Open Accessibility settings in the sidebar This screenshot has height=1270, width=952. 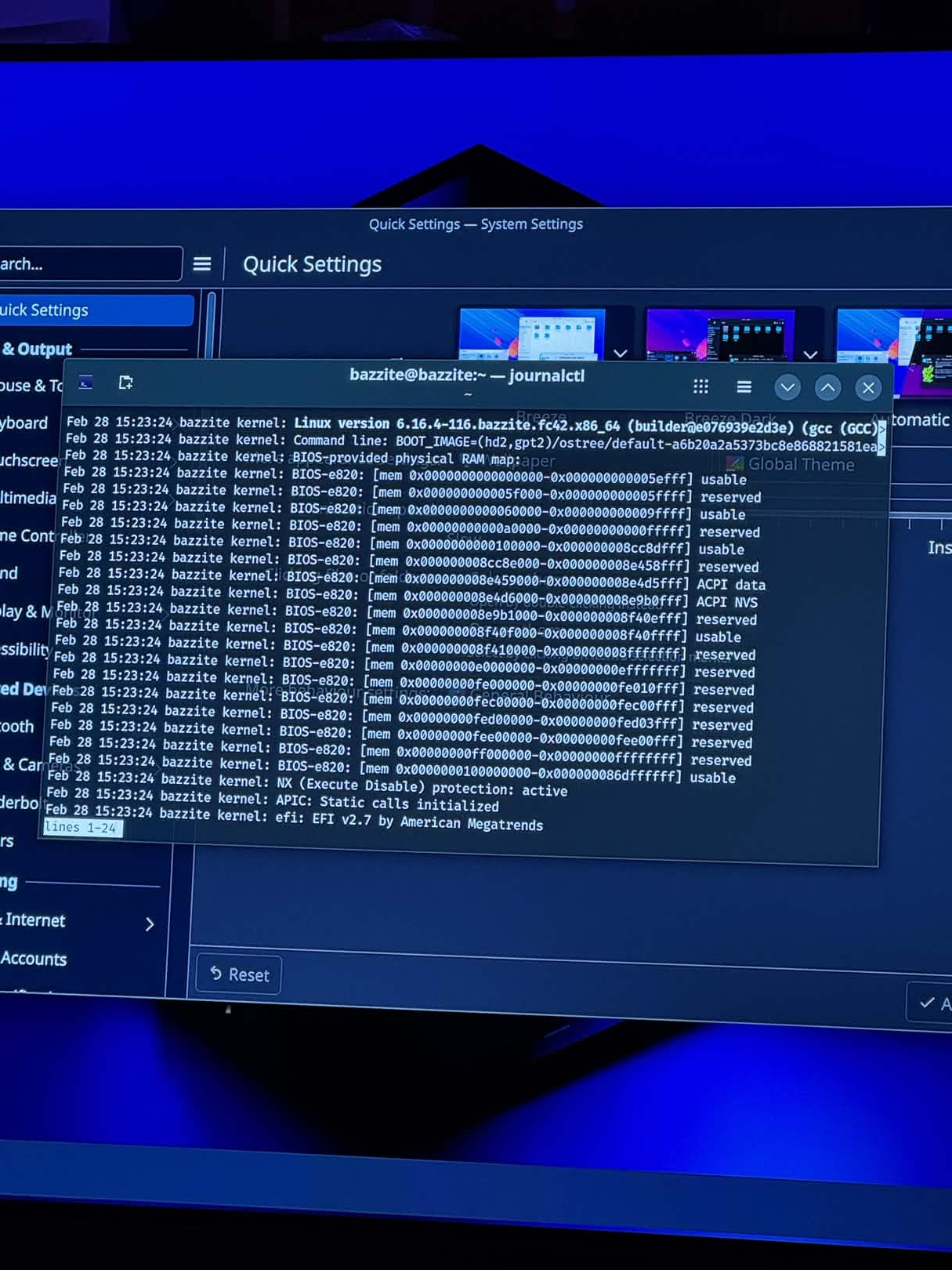click(25, 649)
